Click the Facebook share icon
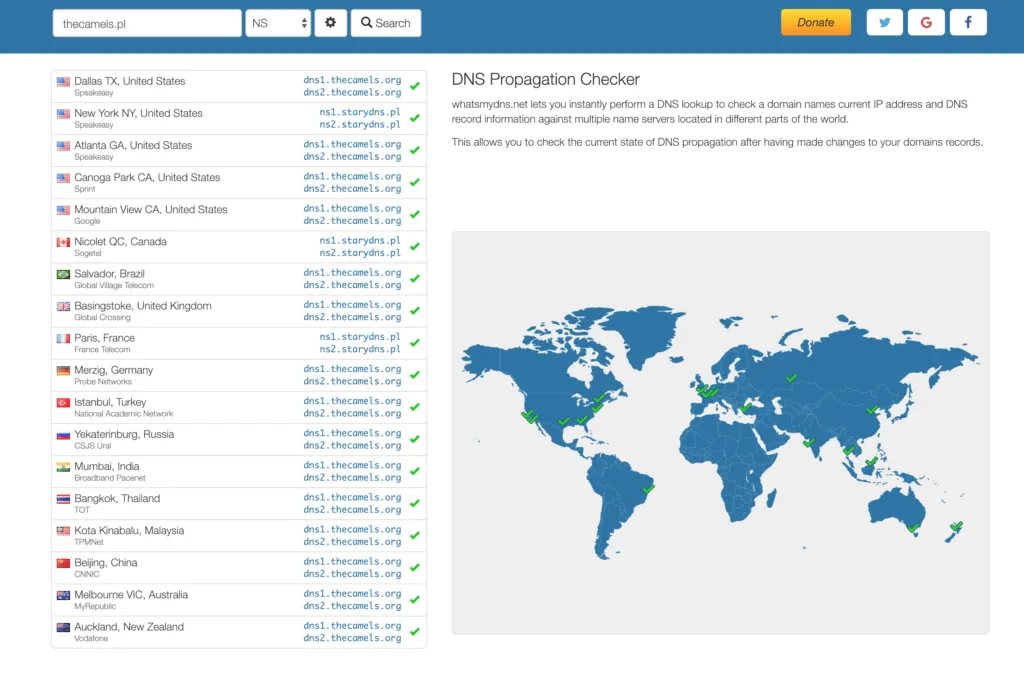 [968, 21]
